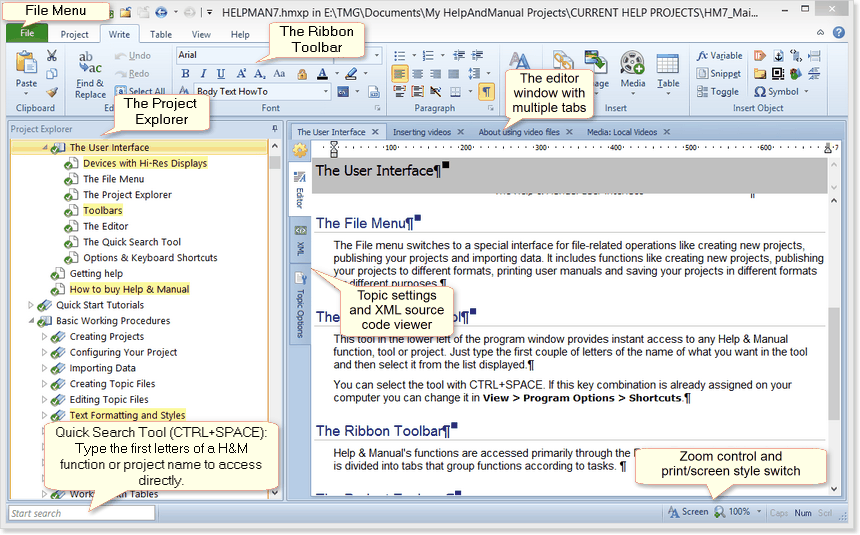Toggle bold formatting

tap(186, 74)
